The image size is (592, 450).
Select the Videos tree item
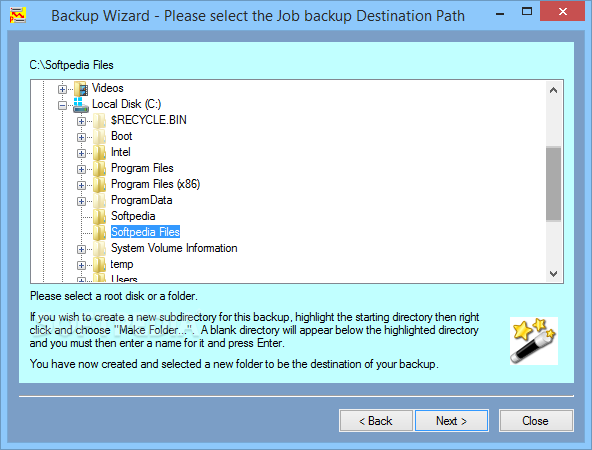point(108,88)
